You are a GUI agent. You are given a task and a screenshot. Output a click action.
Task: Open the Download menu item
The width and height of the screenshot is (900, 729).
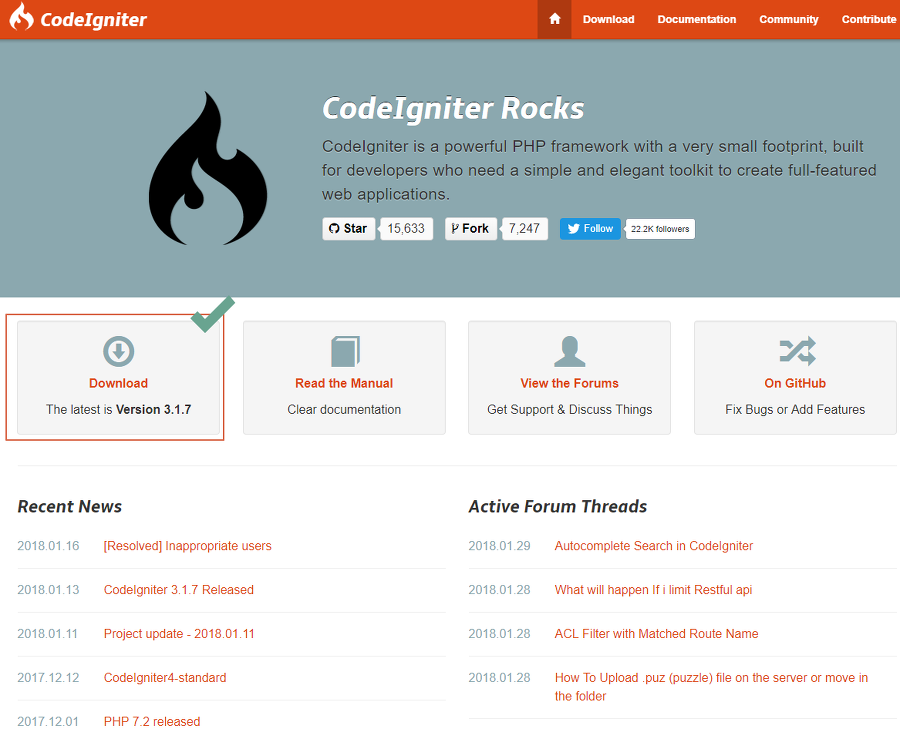(x=608, y=19)
